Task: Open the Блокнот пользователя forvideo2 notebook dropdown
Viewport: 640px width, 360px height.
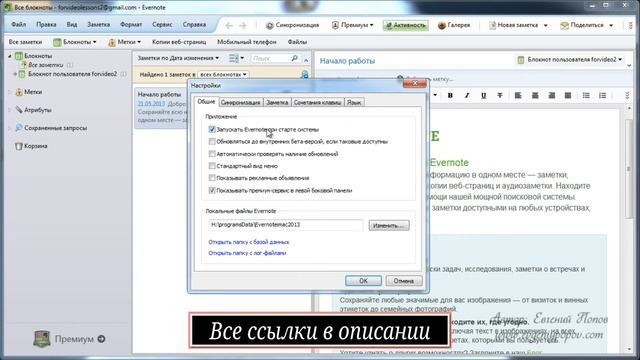Action: click(x=570, y=60)
